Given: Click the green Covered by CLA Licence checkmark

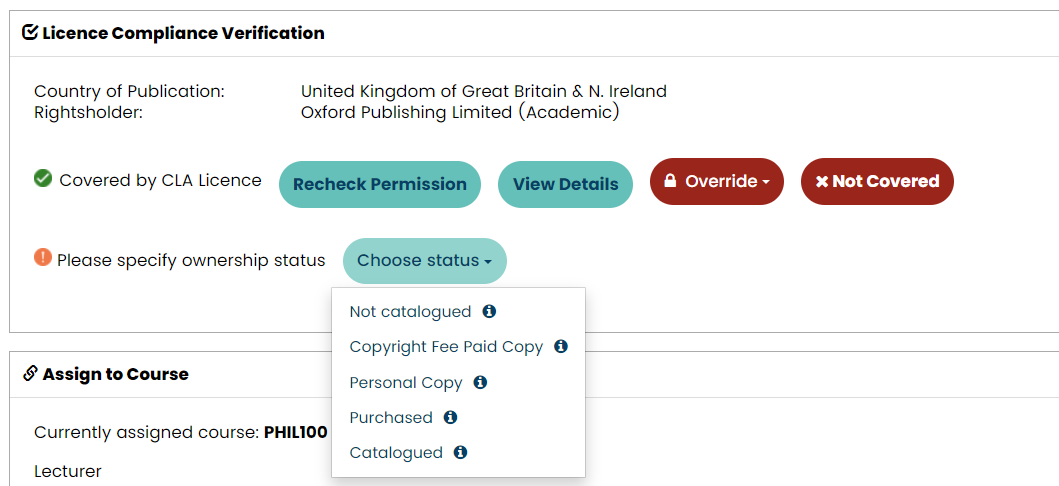Looking at the screenshot, I should [x=43, y=179].
